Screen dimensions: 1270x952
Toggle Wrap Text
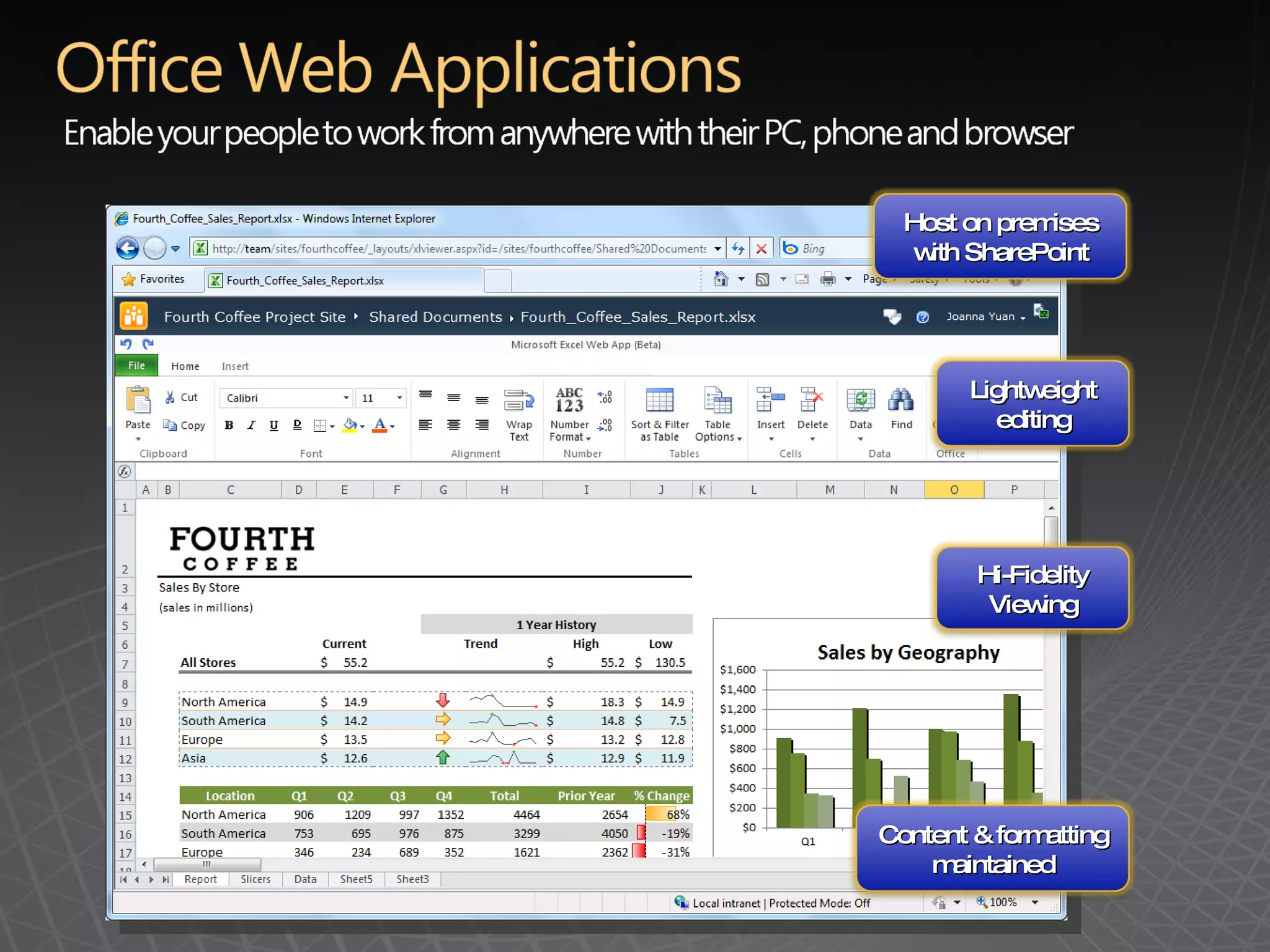519,415
